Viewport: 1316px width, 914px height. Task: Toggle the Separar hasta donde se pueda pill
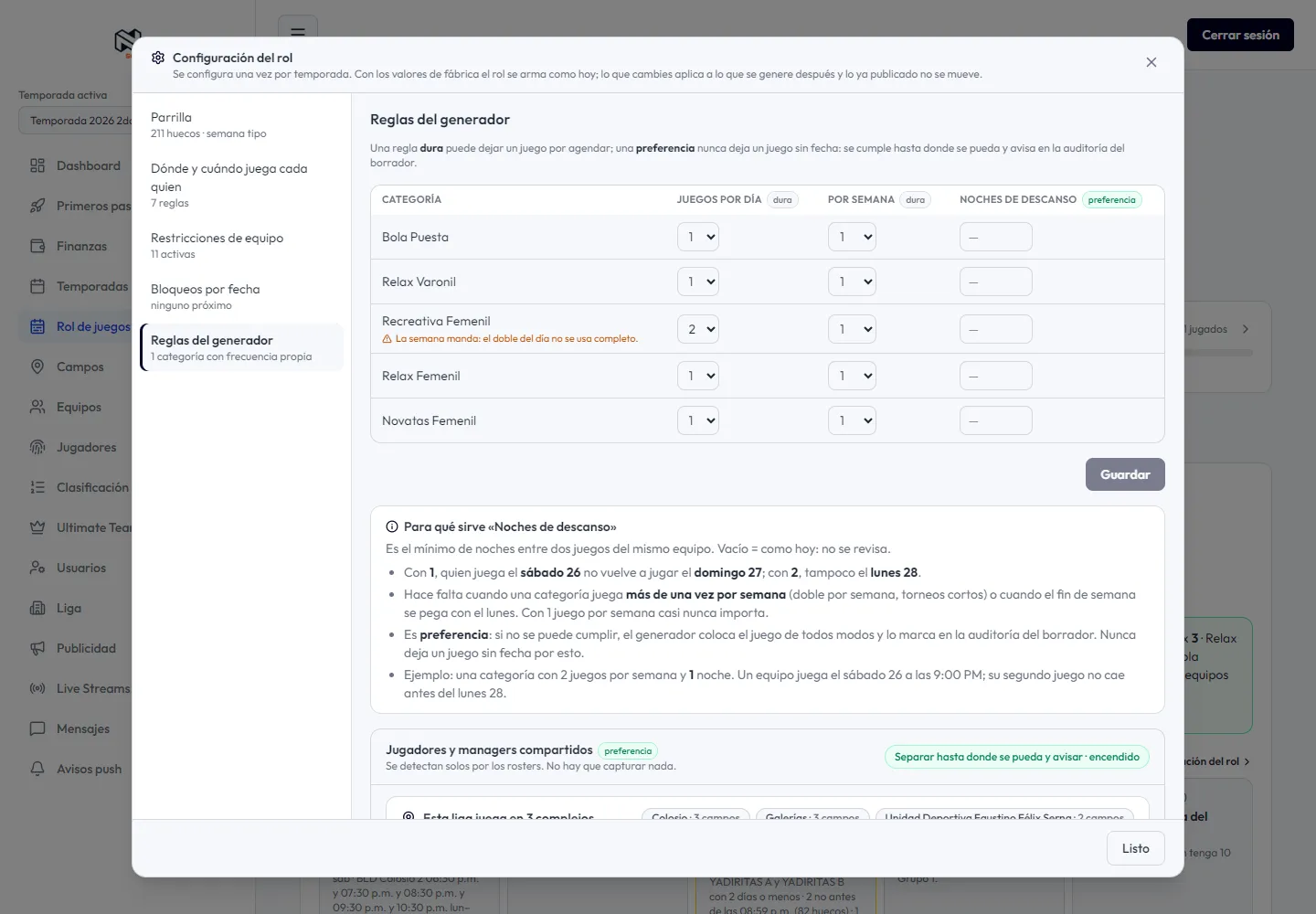click(1016, 757)
